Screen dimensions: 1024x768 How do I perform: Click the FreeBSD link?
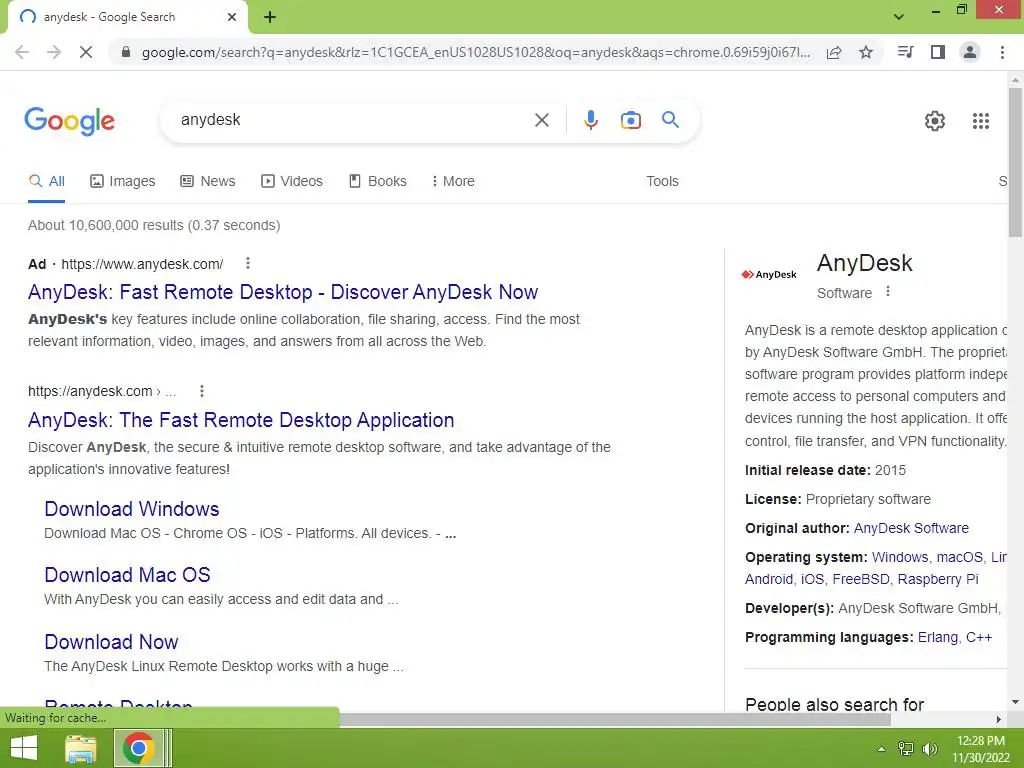tap(860, 579)
